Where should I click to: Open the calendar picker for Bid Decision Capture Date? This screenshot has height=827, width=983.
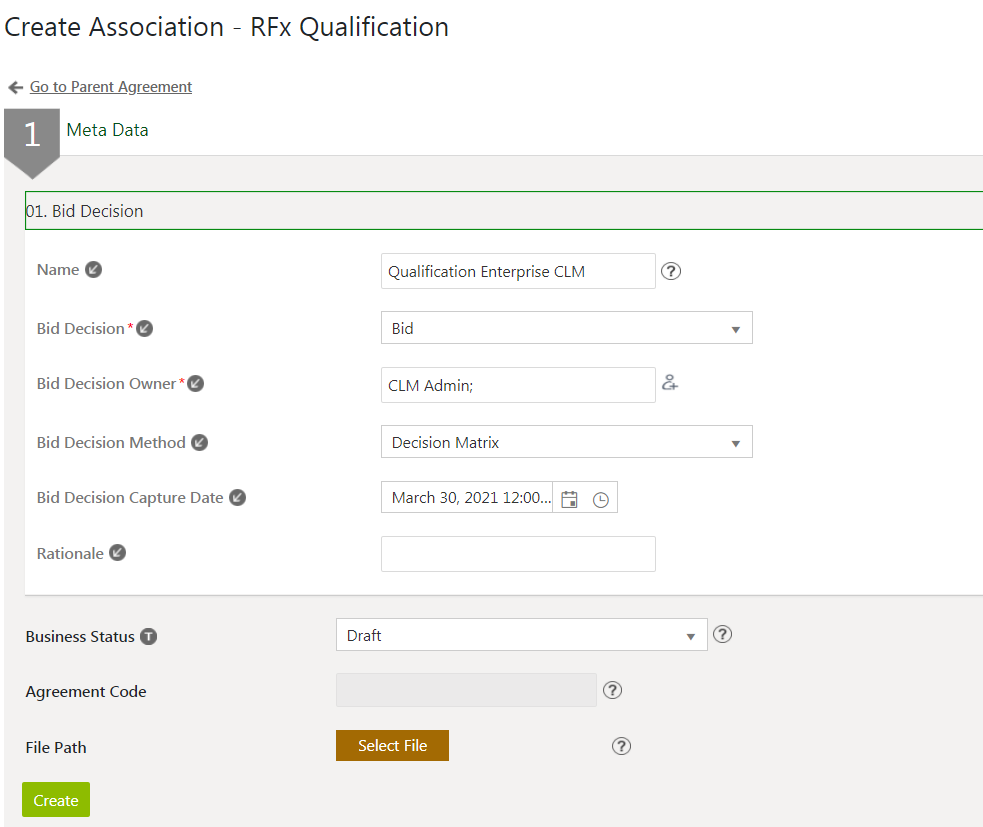570,499
